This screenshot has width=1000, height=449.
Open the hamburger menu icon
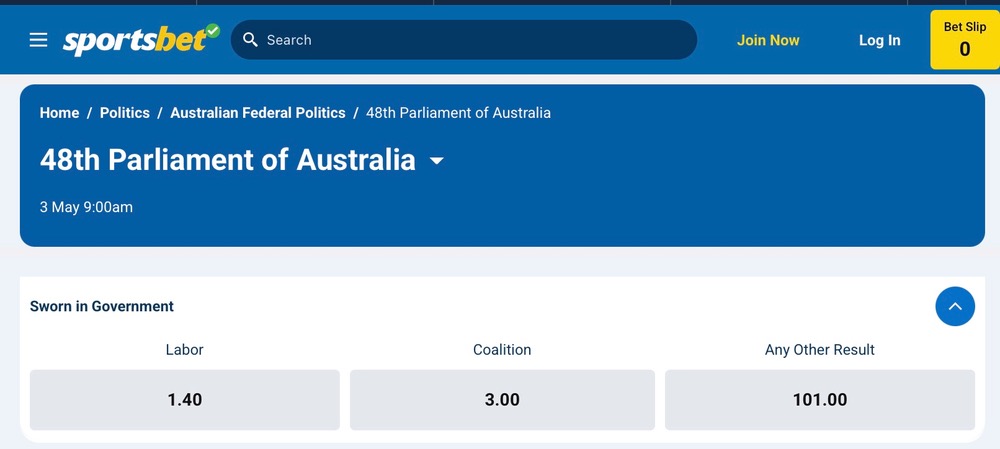tap(38, 40)
